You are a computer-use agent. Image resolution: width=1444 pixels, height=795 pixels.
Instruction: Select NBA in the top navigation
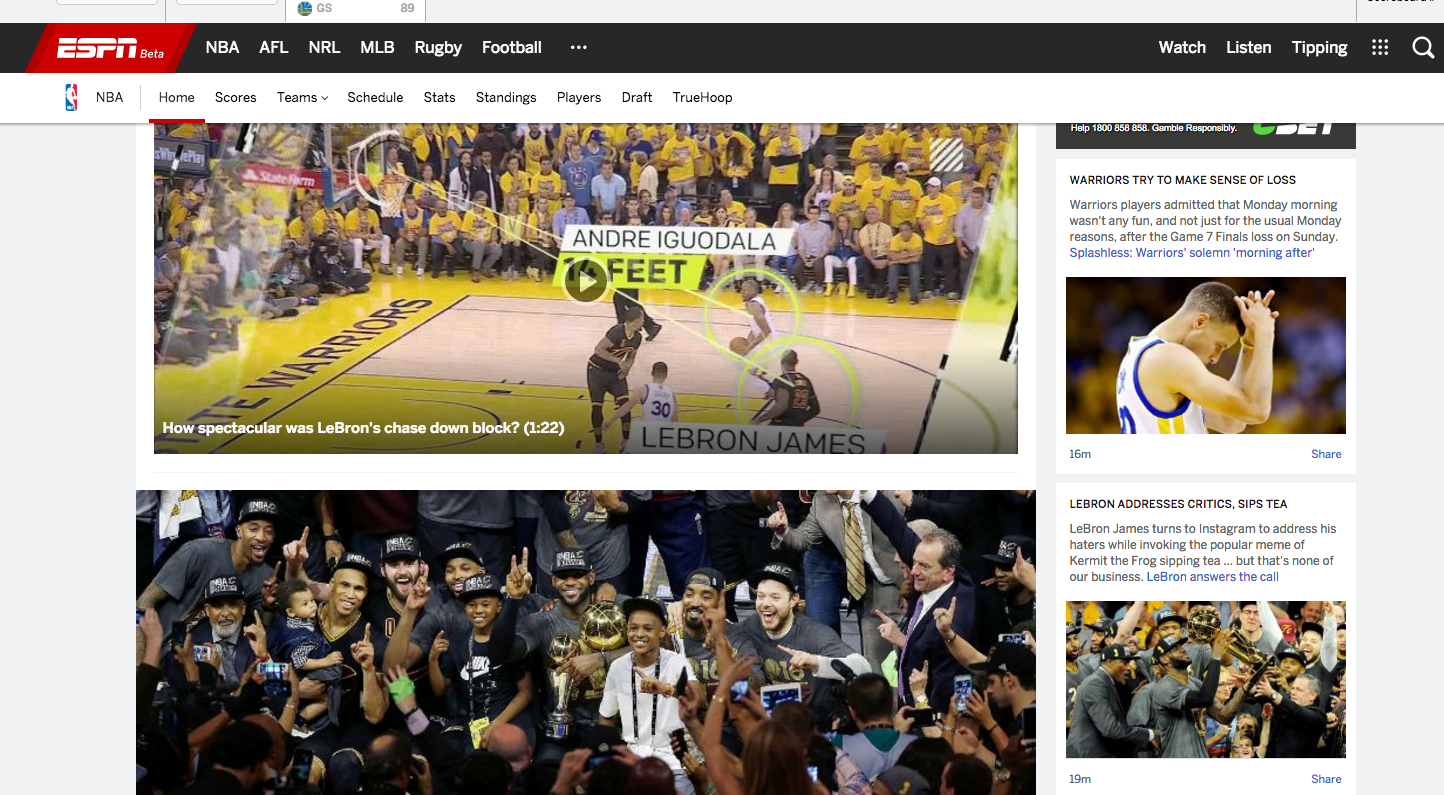click(222, 47)
